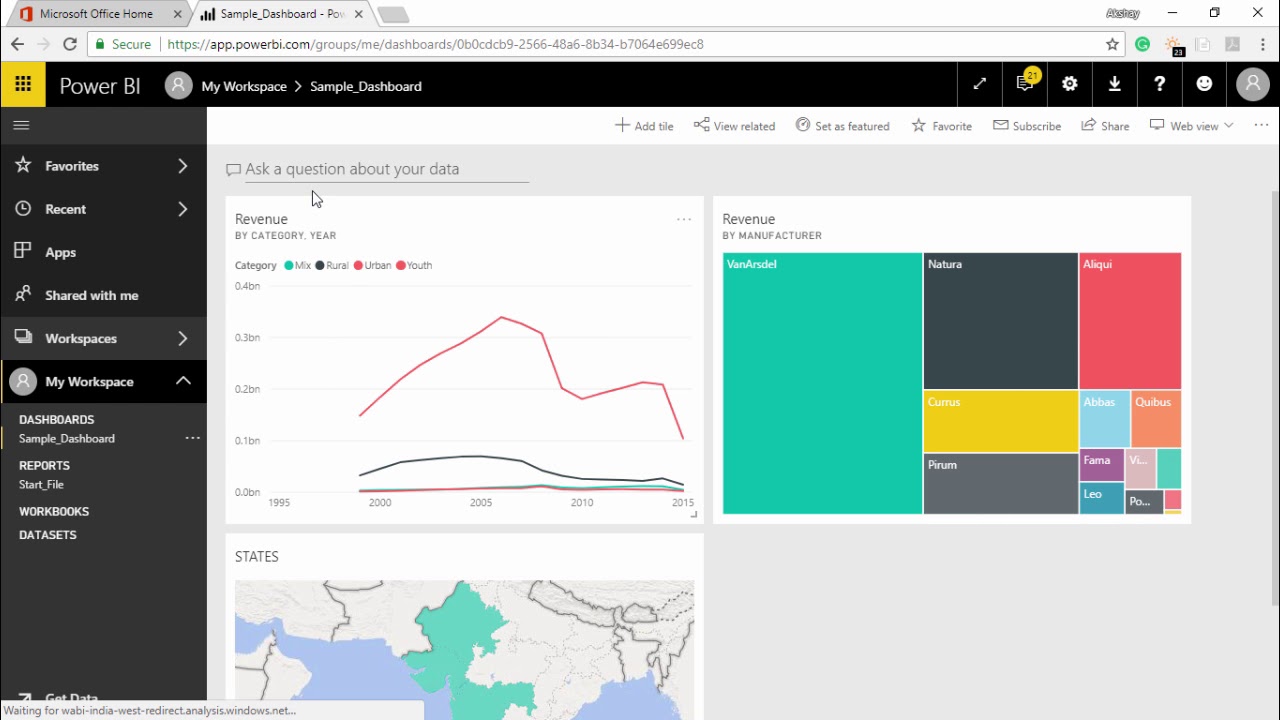Open the user account avatar
This screenshot has width=1280, height=720.
[1253, 85]
